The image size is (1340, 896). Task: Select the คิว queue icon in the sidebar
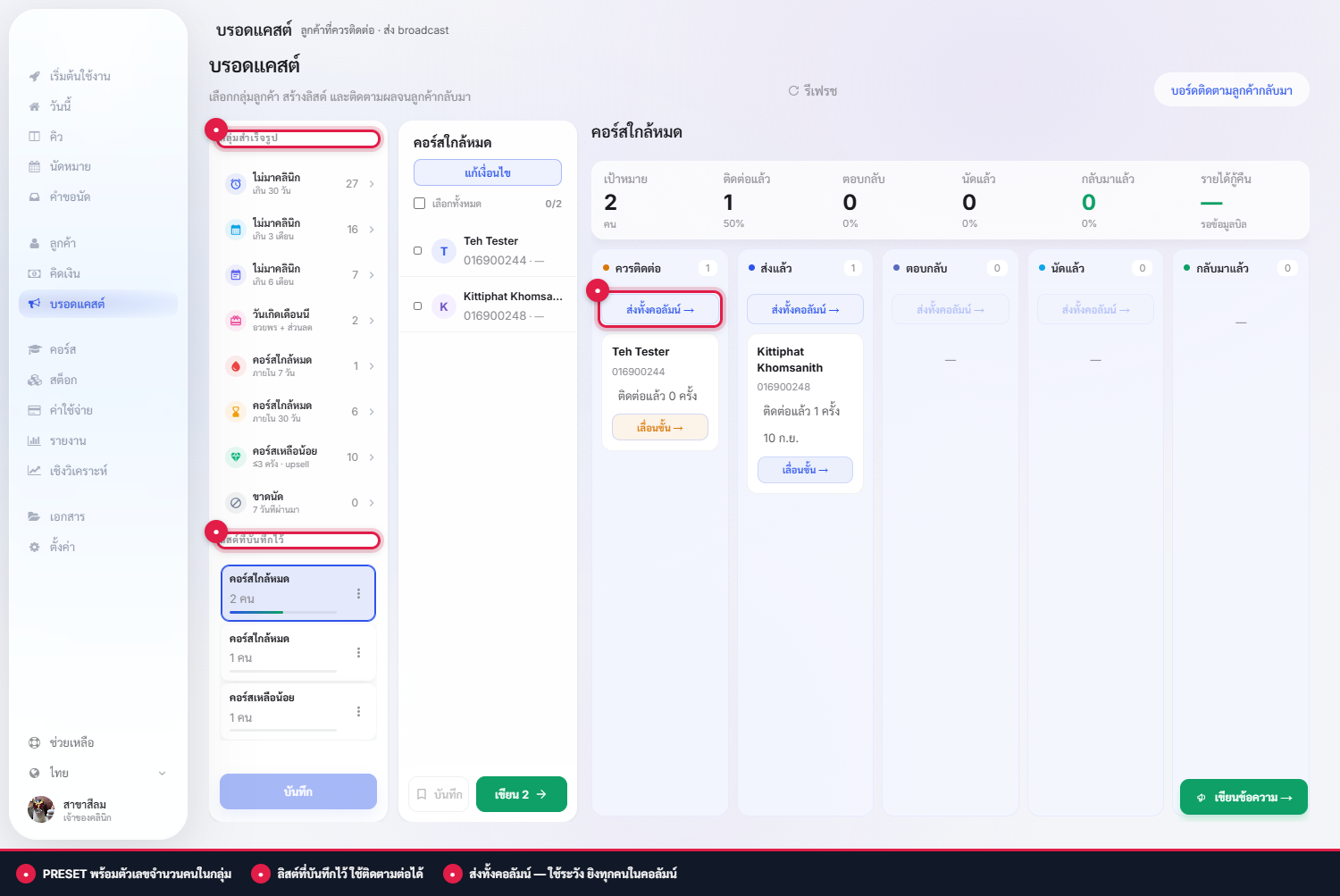[x=34, y=137]
